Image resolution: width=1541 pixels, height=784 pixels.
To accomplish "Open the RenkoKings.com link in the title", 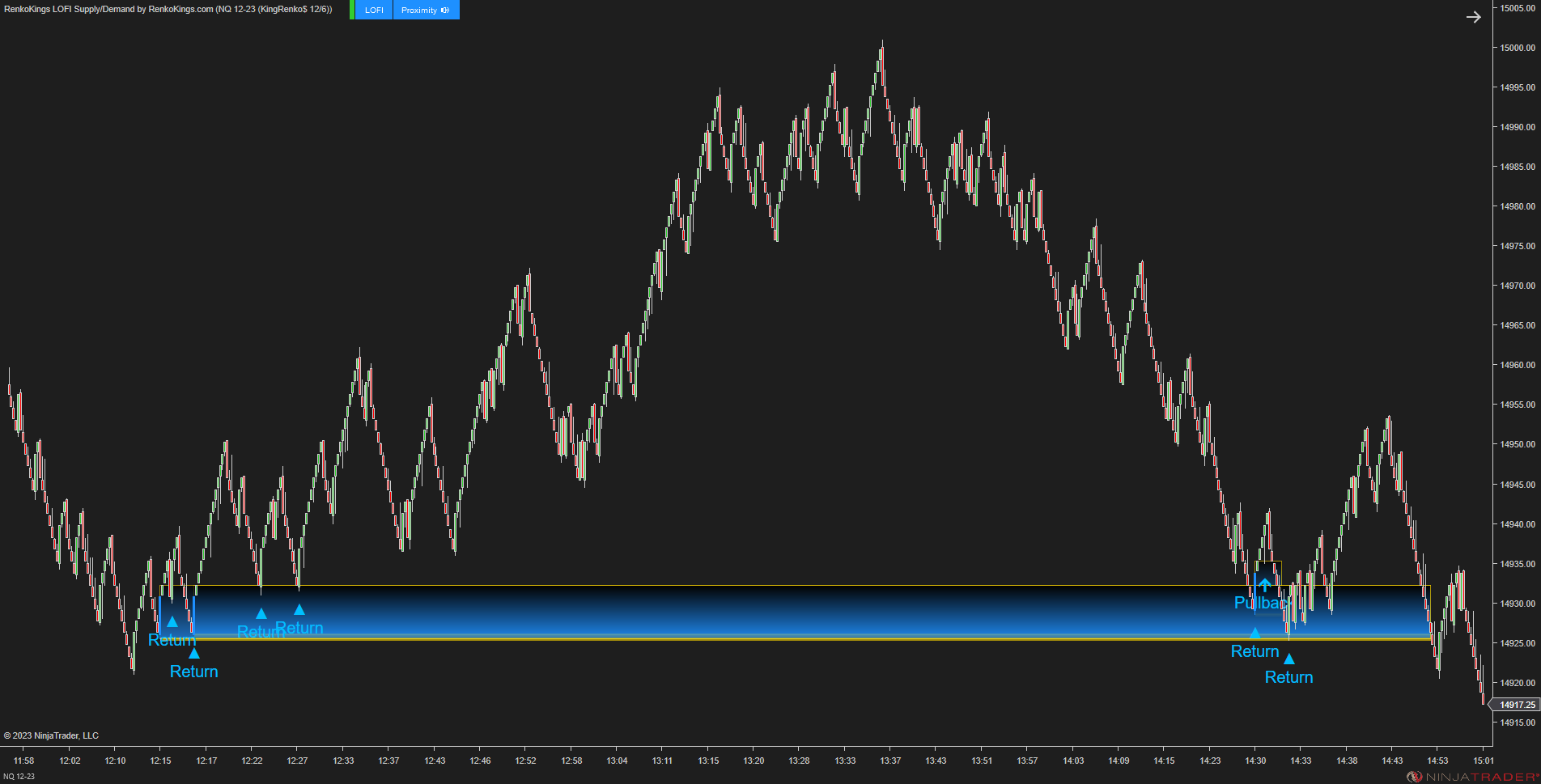I will click(x=180, y=10).
